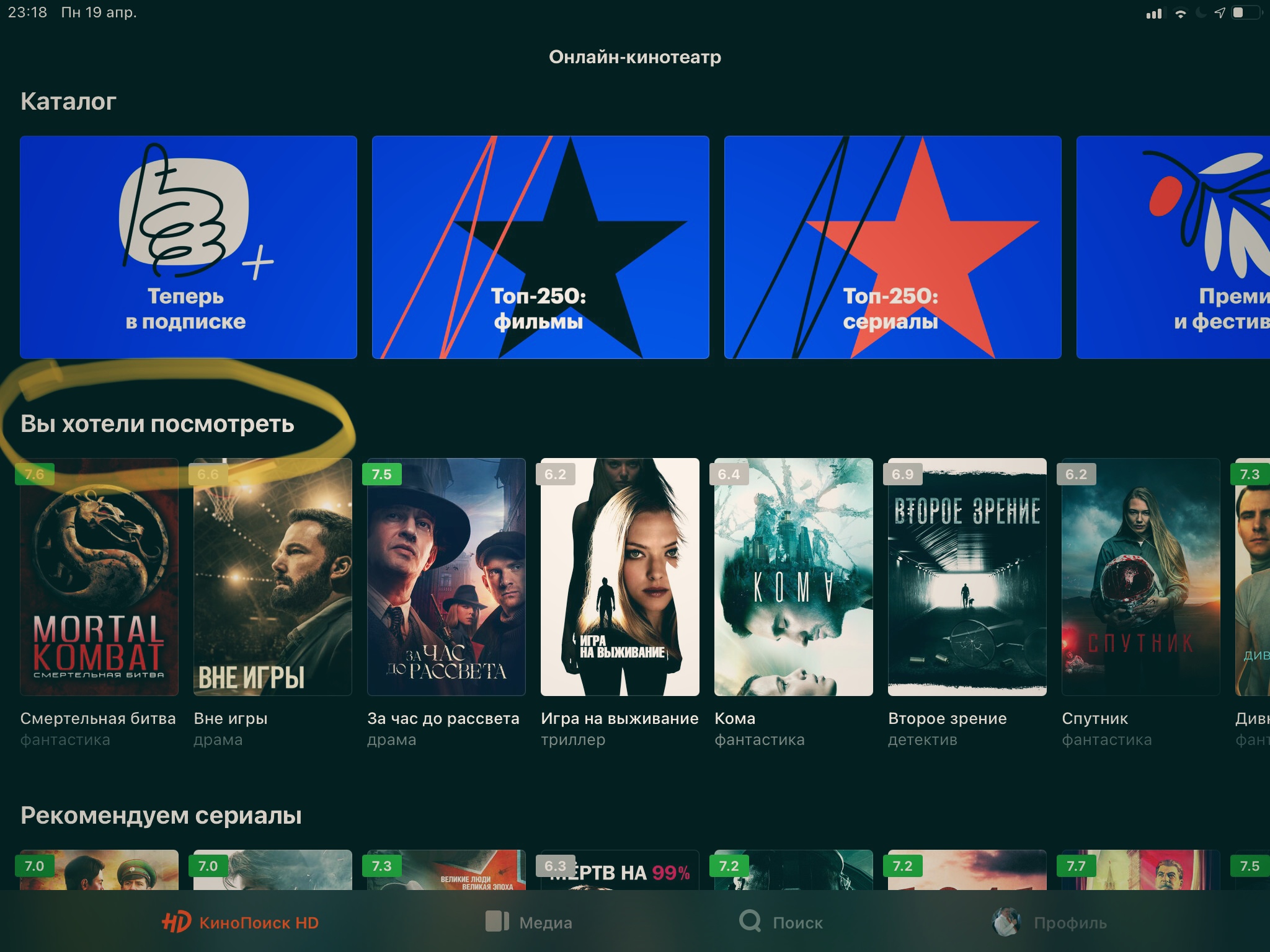The image size is (1270, 952).
Task: Tap the Второе зрение title text
Action: point(948,718)
